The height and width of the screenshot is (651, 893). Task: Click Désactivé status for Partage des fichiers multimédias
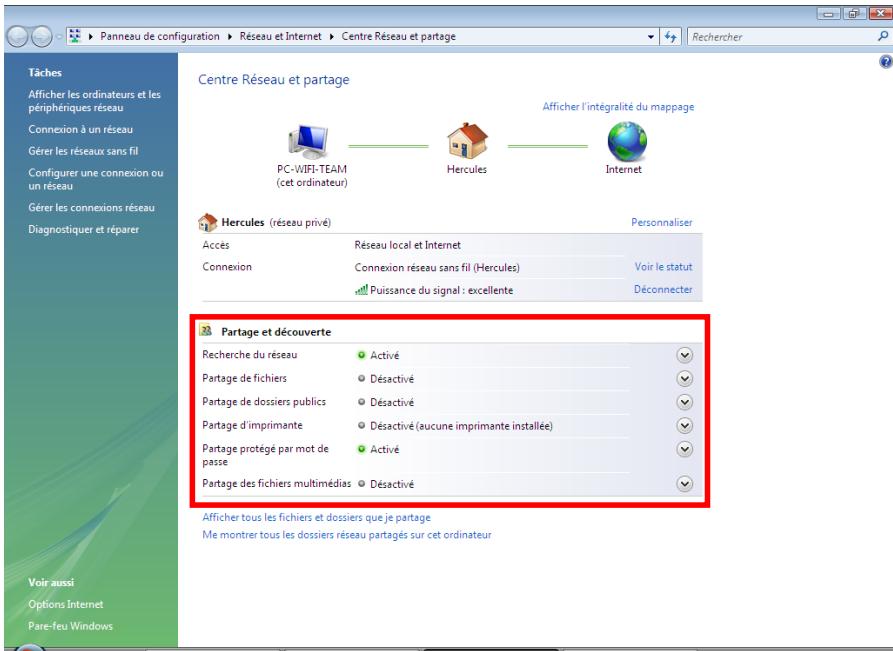pos(392,484)
